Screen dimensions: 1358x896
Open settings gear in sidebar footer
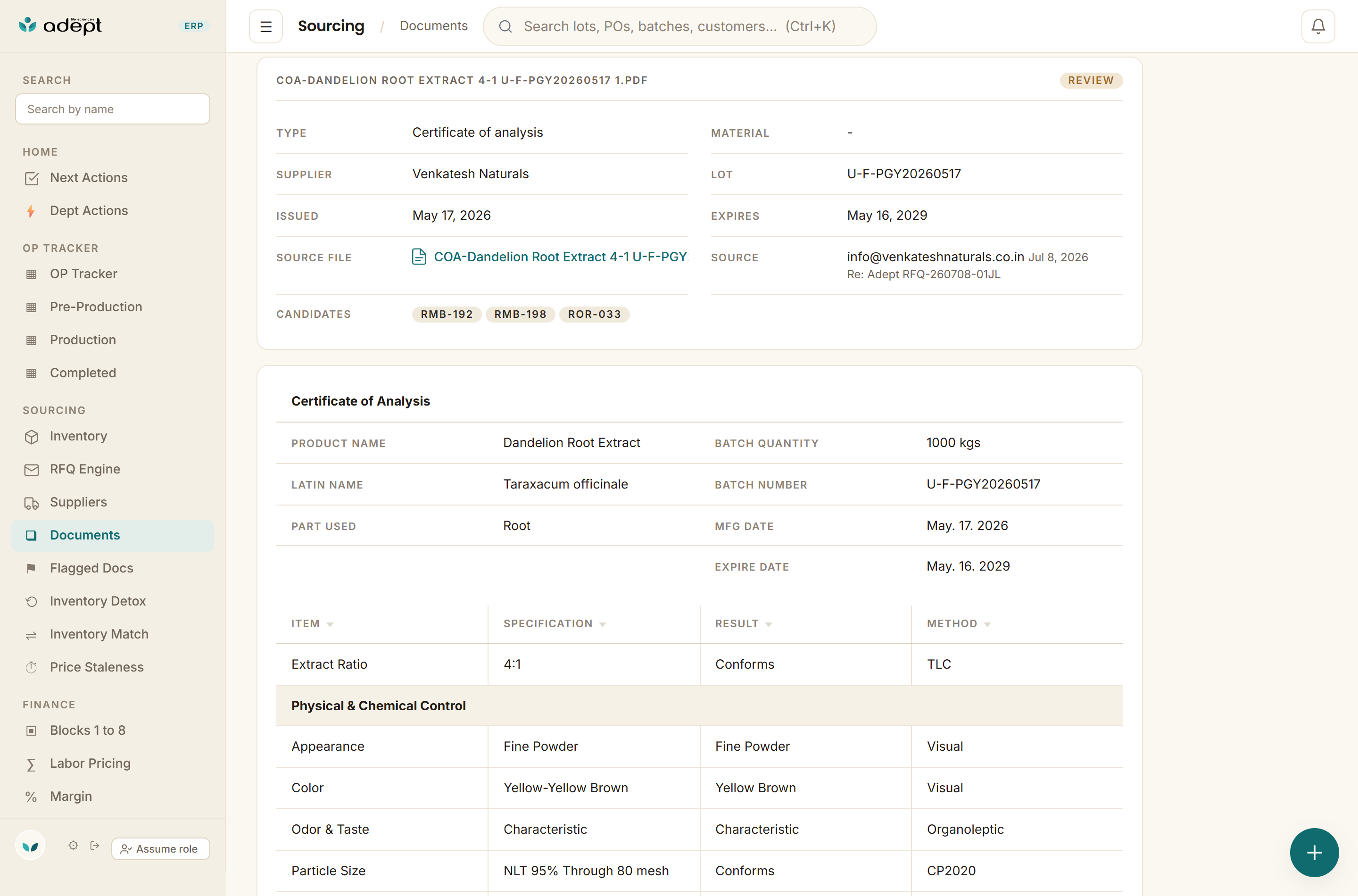pyautogui.click(x=73, y=845)
